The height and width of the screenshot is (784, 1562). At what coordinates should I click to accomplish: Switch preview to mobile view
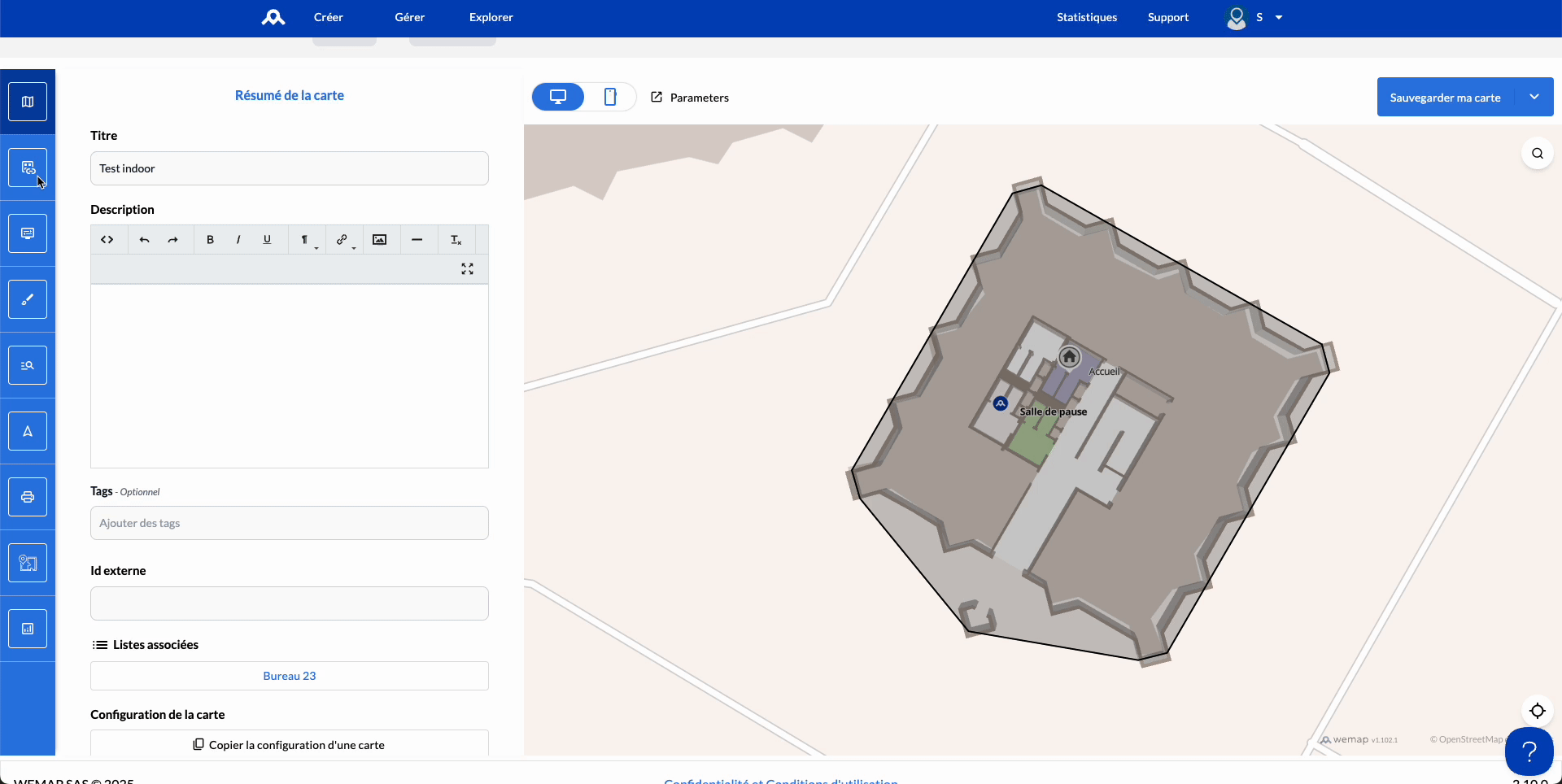[610, 97]
